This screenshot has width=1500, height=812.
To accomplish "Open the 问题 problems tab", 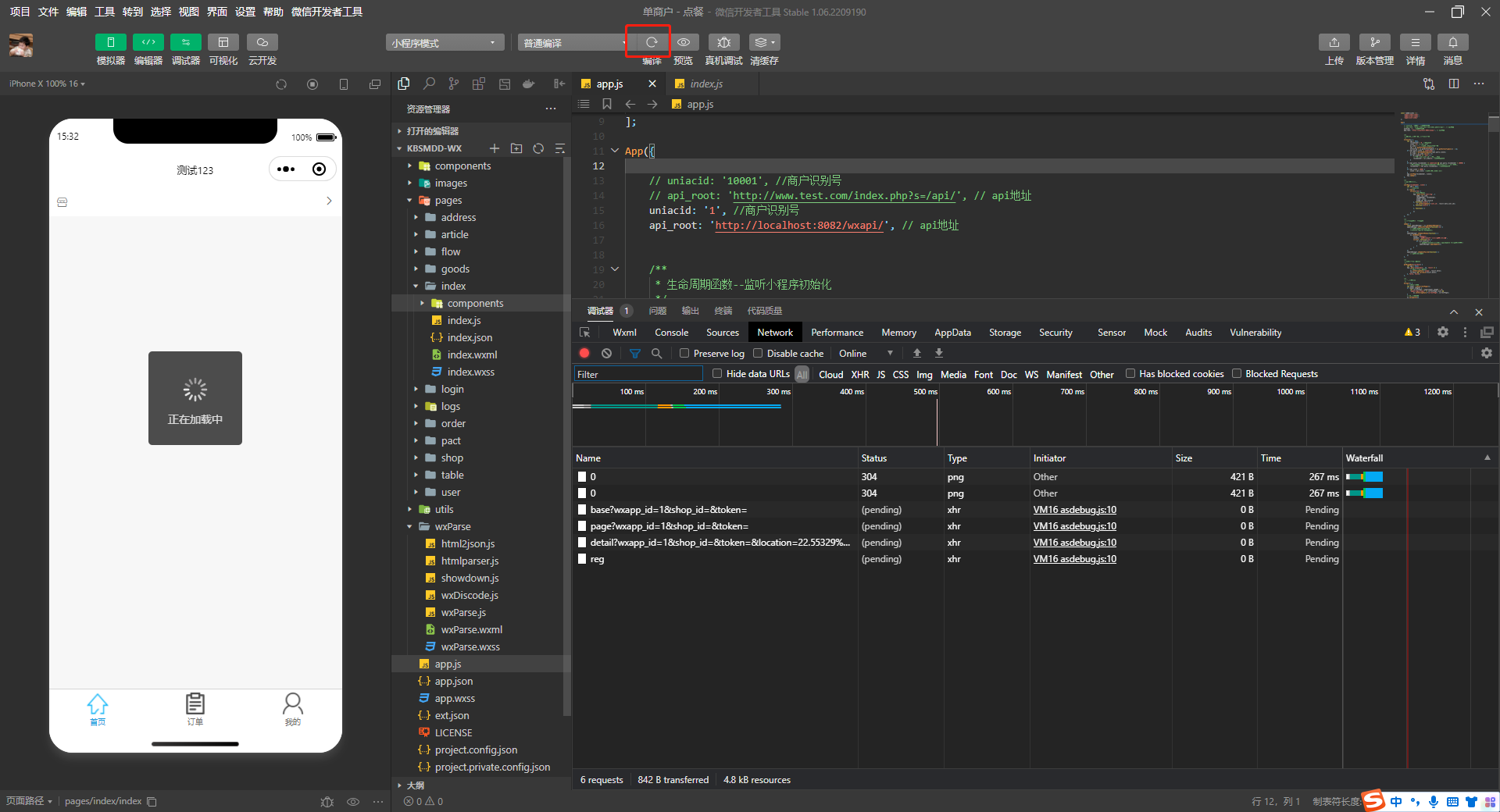I will [658, 311].
